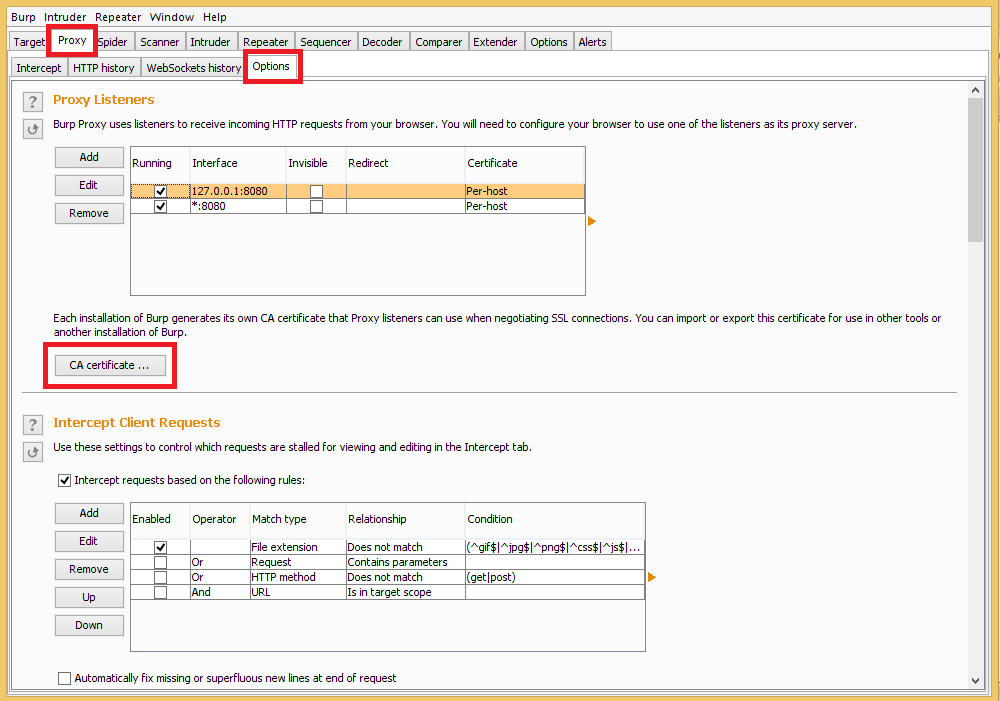The height and width of the screenshot is (701, 1000).
Task: Open help for Proxy Listeners section
Action: tap(32, 101)
